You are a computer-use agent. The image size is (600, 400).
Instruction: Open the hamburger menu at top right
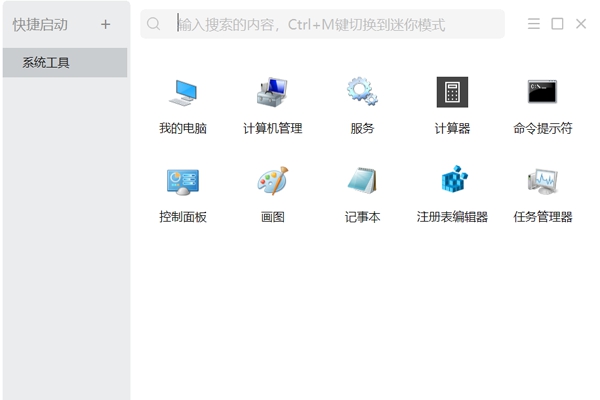point(534,24)
